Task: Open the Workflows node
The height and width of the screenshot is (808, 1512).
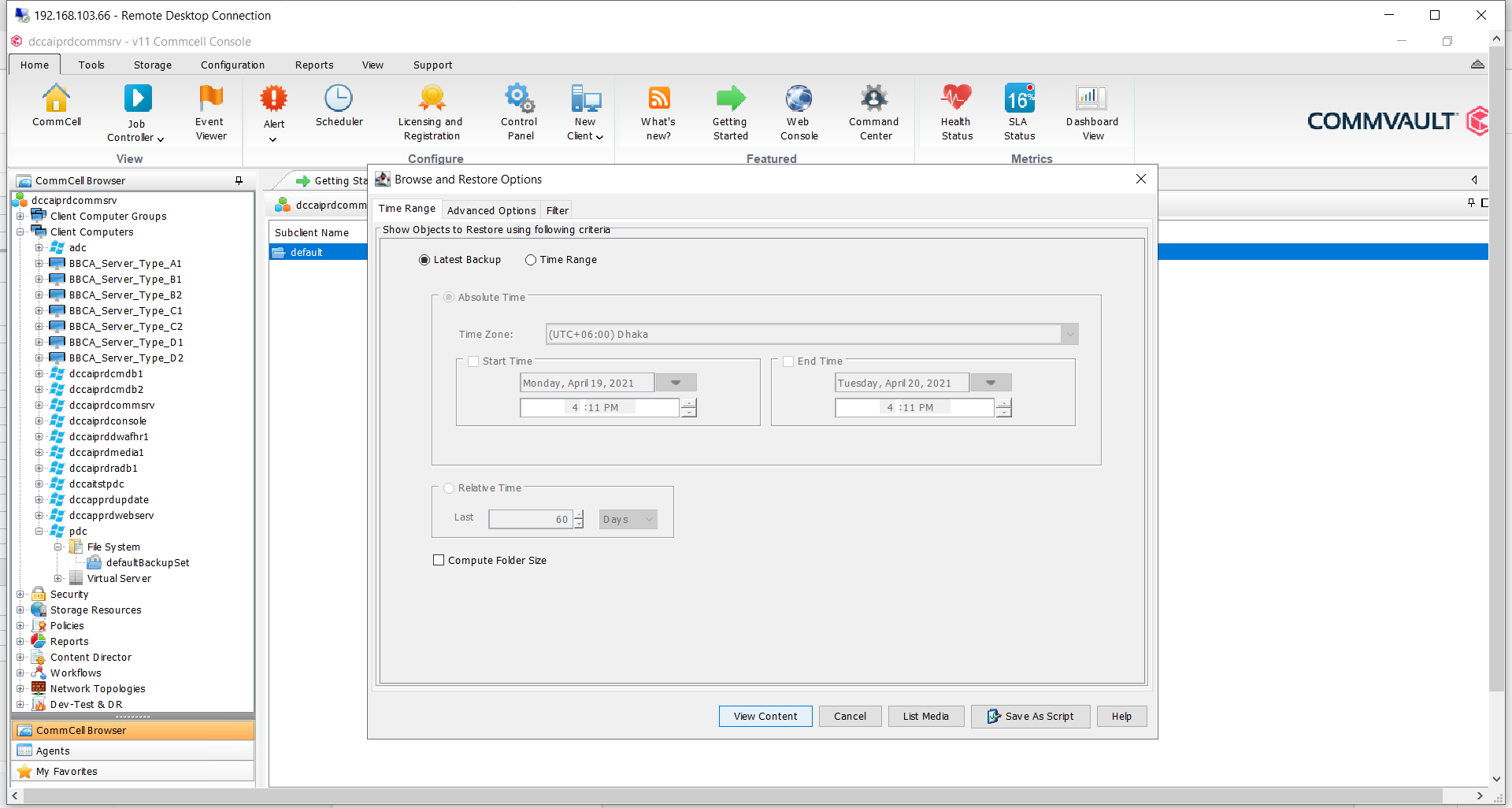Action: tap(76, 673)
